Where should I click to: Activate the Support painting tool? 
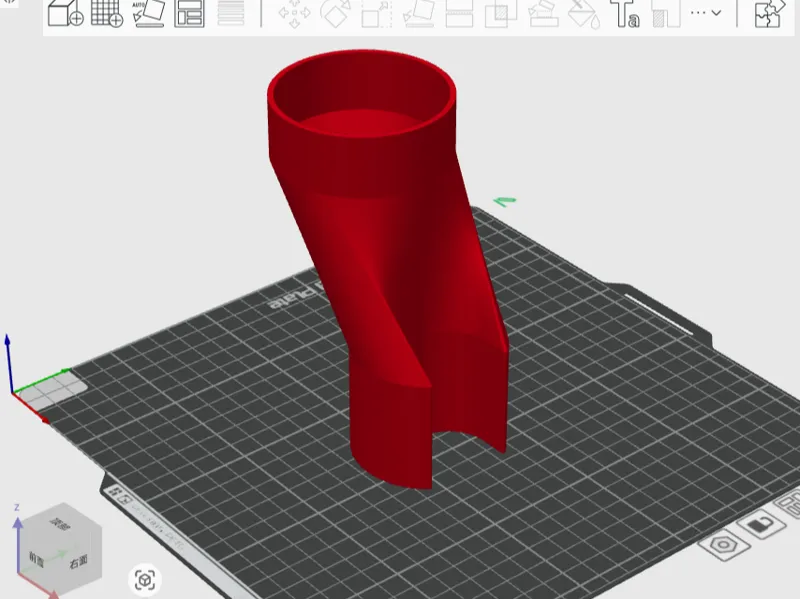coord(543,14)
